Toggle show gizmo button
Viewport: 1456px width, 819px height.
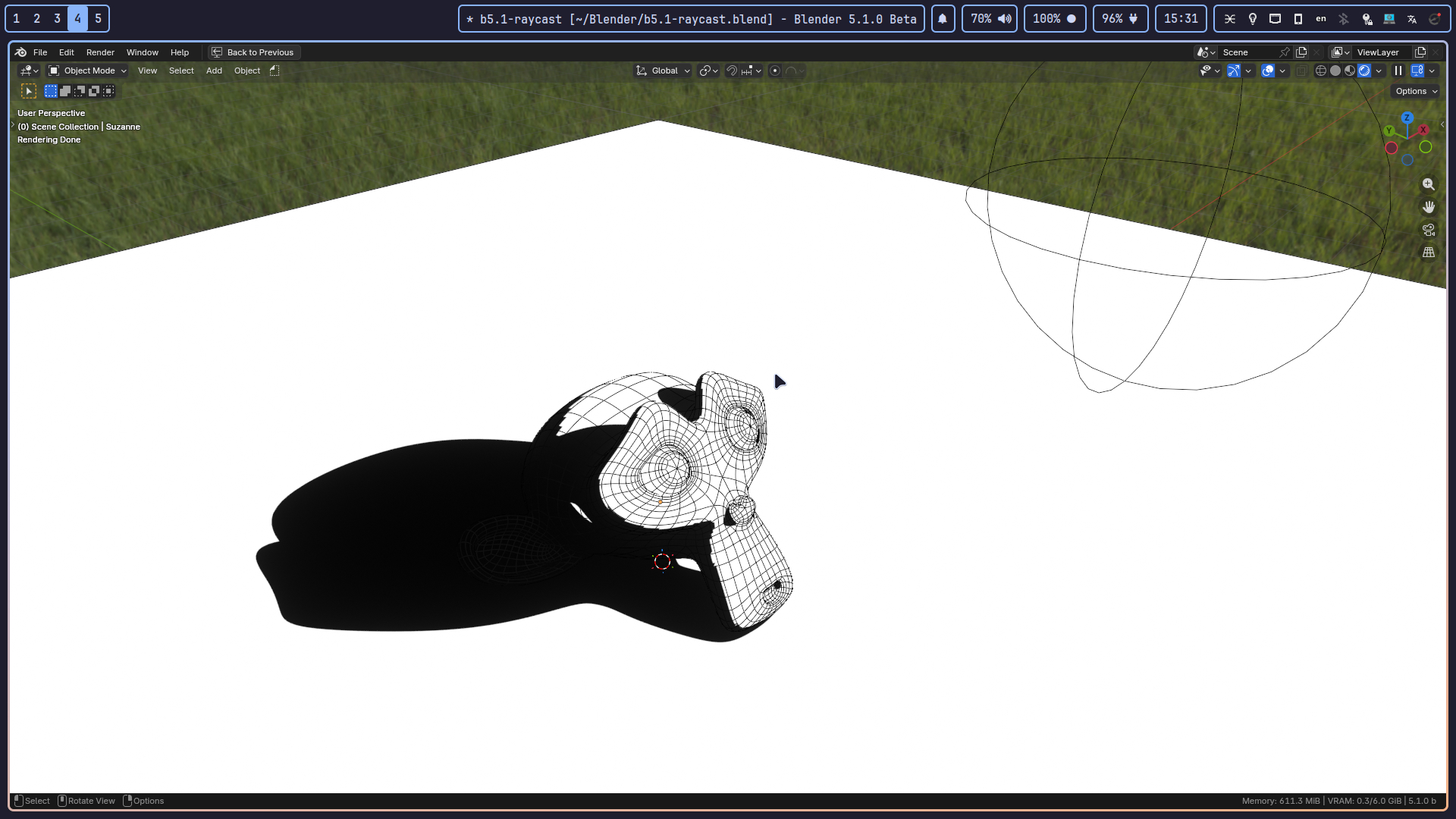pyautogui.click(x=1234, y=71)
